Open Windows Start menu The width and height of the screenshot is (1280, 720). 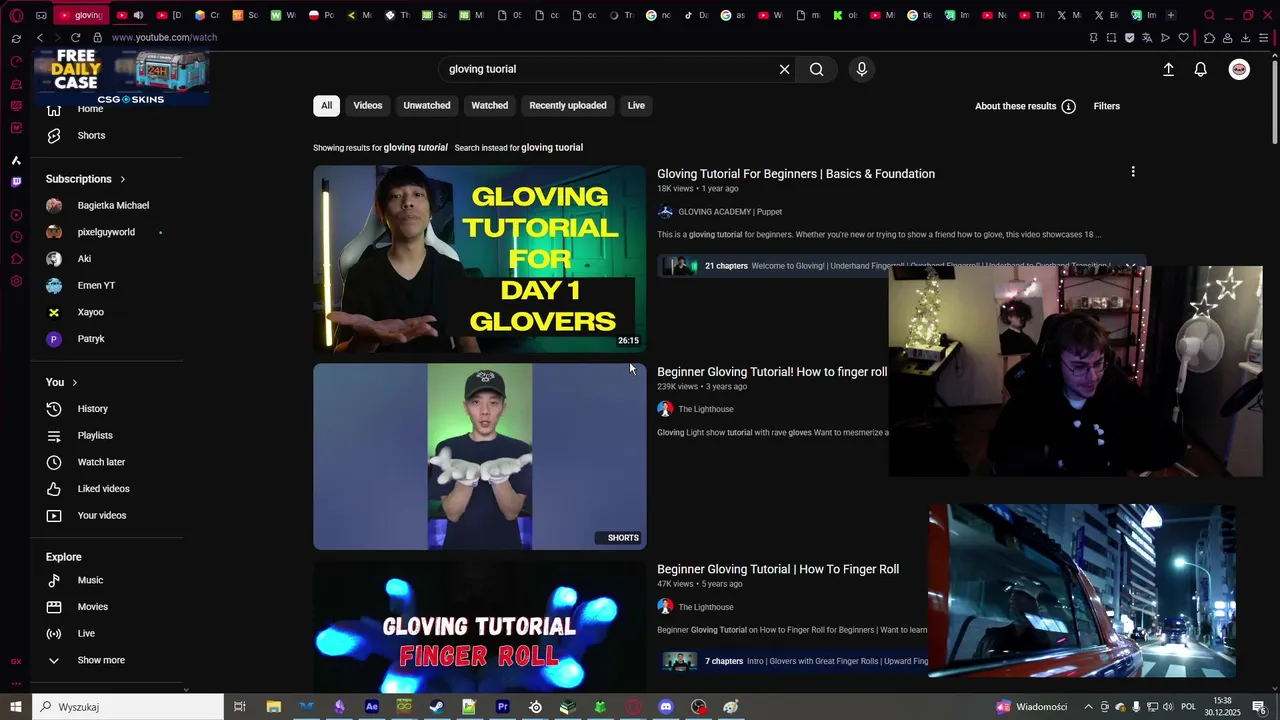16,707
